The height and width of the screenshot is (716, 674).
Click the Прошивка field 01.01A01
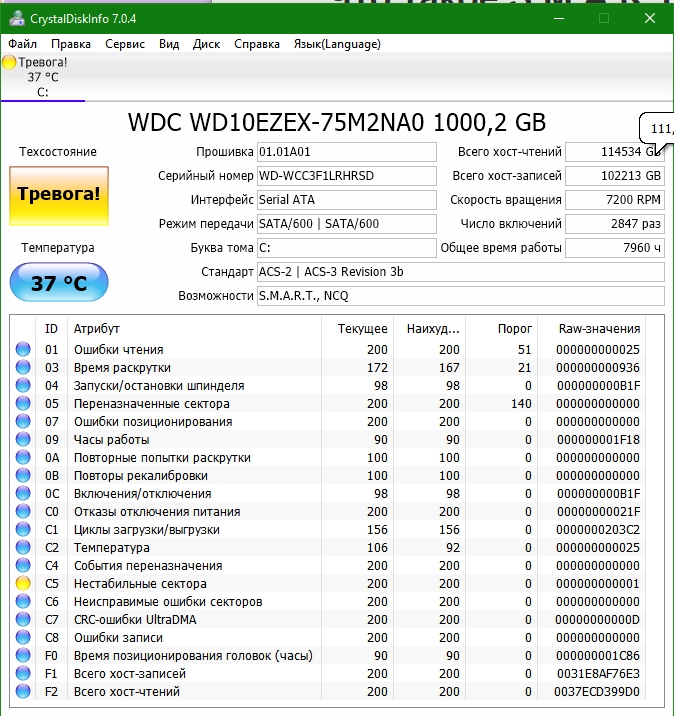tap(347, 152)
